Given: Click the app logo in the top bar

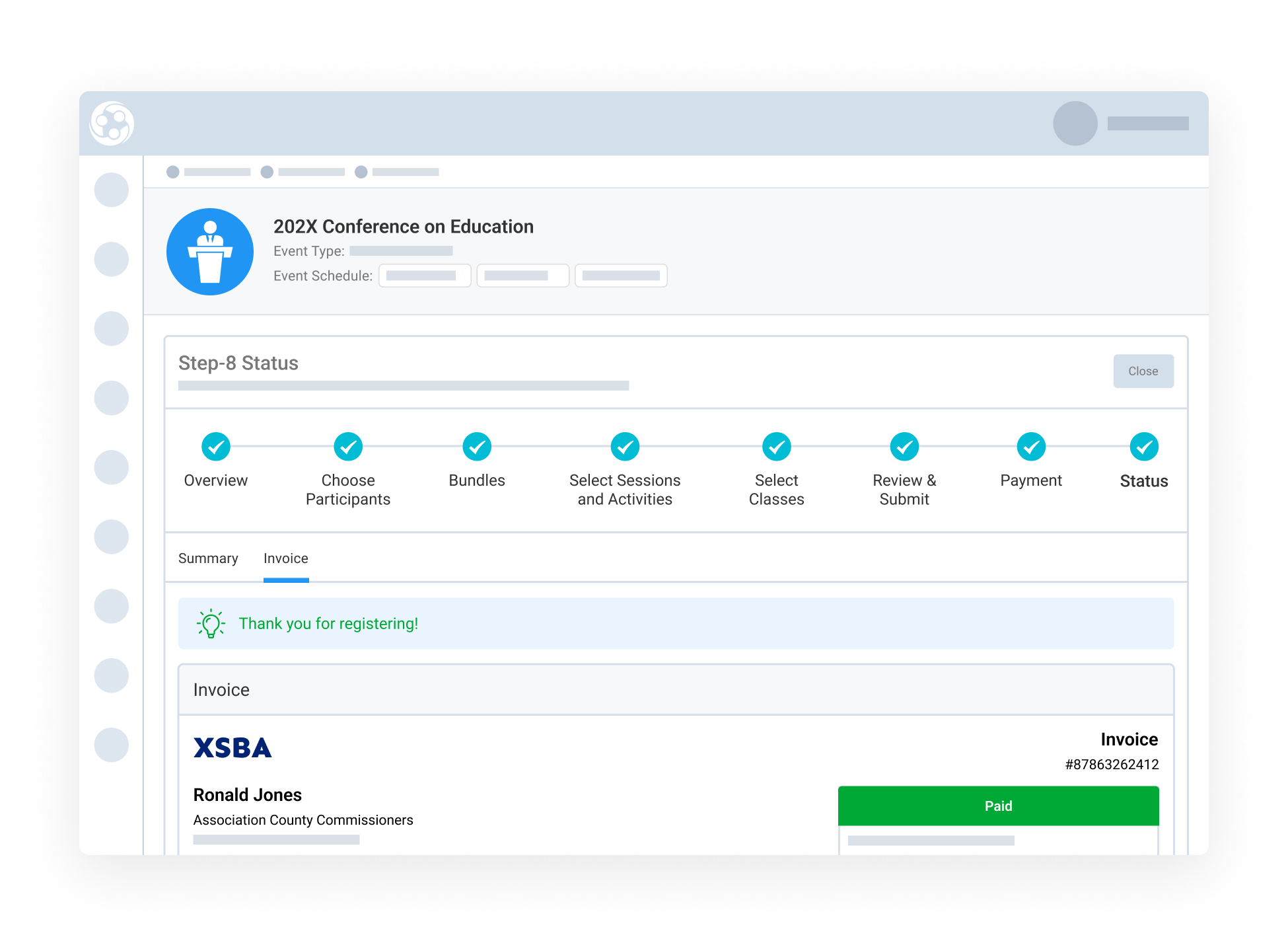Looking at the screenshot, I should click(x=112, y=124).
